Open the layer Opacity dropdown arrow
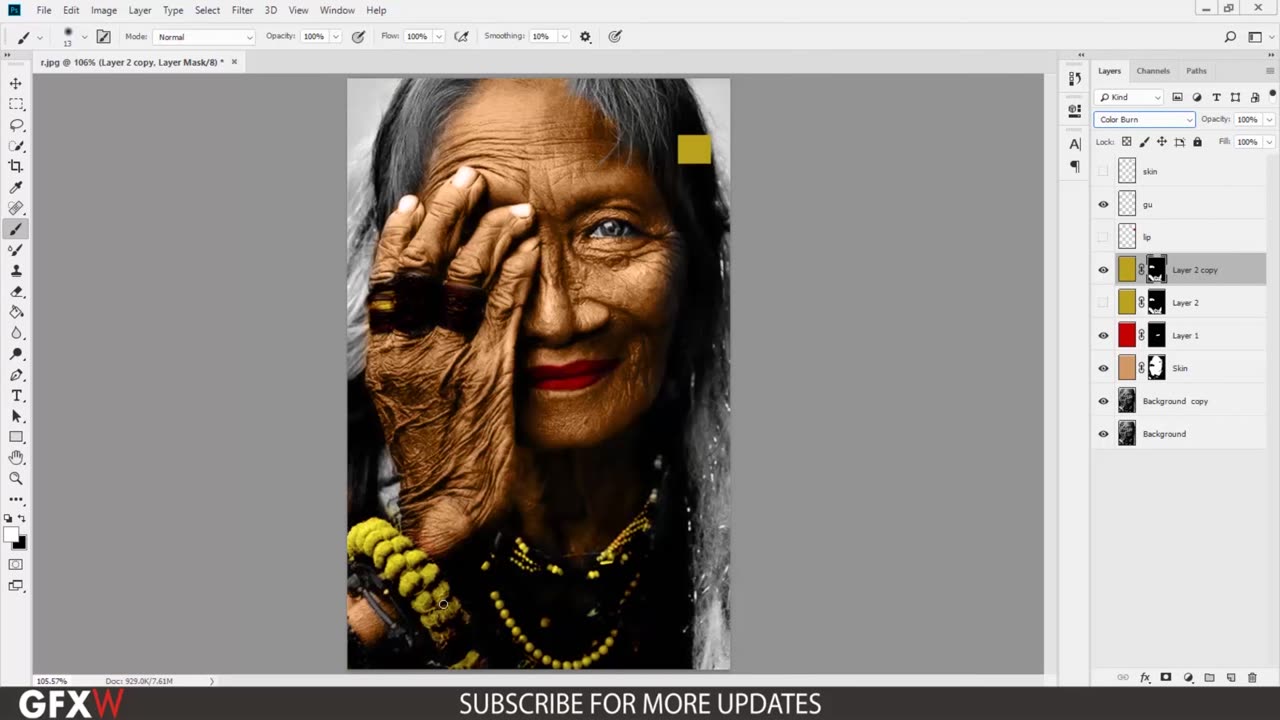 (x=1269, y=119)
